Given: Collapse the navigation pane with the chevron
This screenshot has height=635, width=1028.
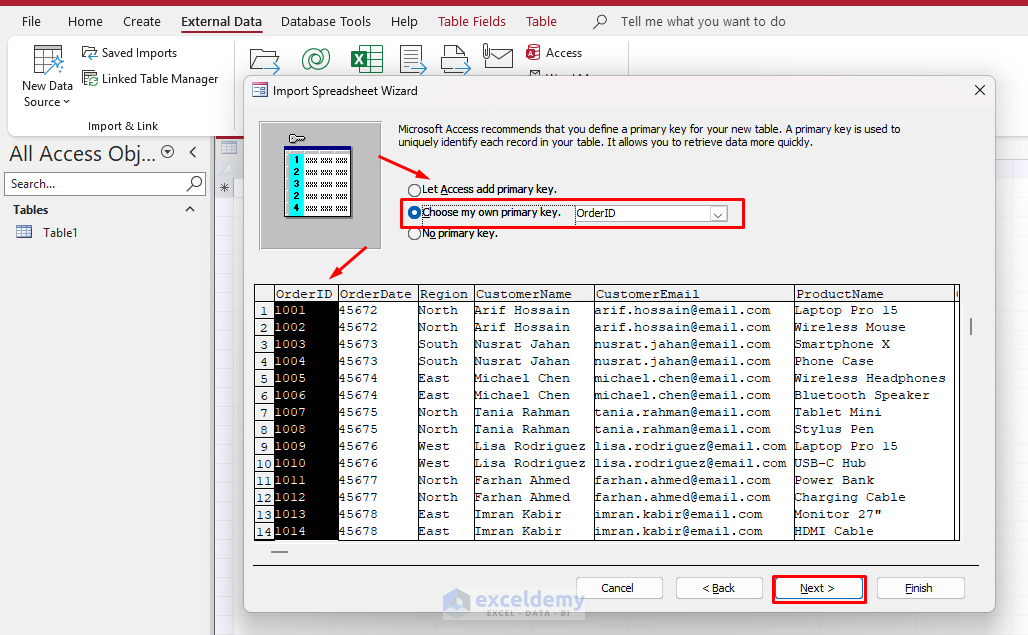Looking at the screenshot, I should tap(193, 152).
